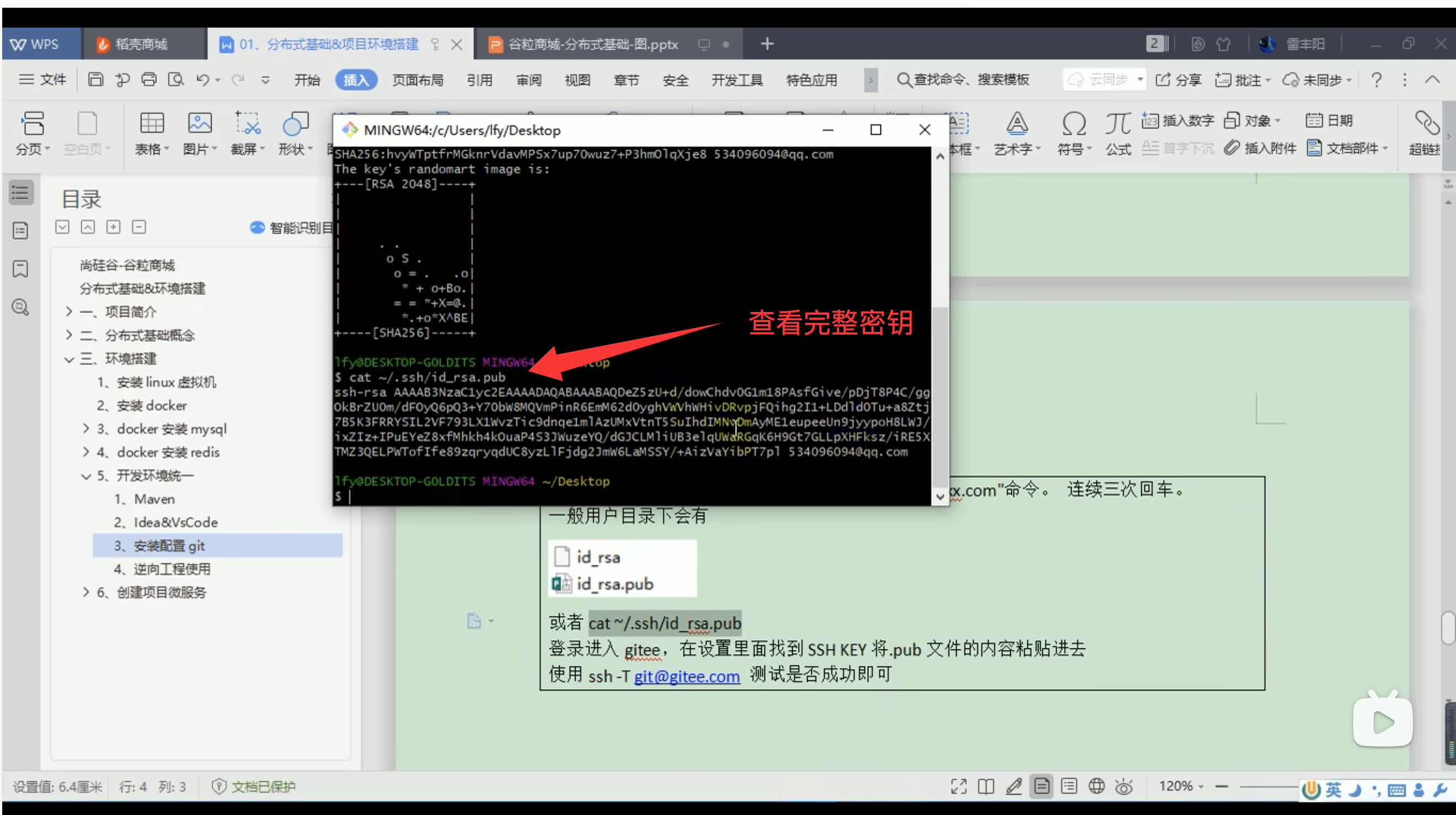Open the 谷粒商城-分布式基础-图.pptx document tab
This screenshot has width=1456, height=815.
click(x=592, y=44)
